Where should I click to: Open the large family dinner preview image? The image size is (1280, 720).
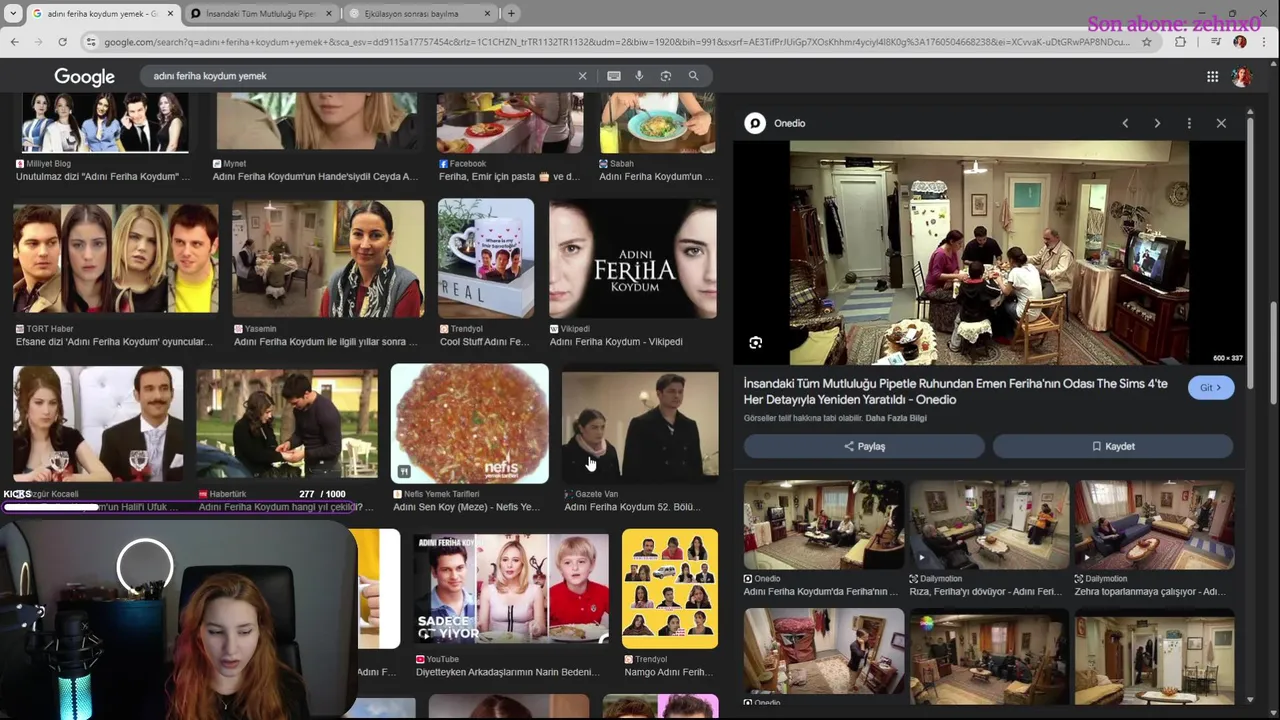pos(989,253)
